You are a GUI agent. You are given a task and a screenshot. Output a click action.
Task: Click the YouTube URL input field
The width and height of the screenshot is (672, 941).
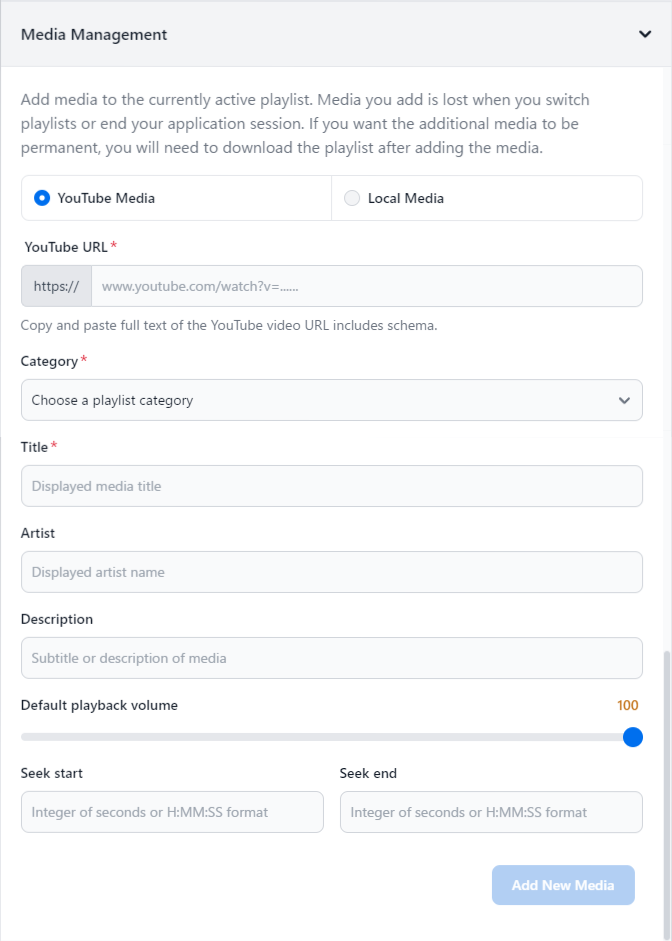coord(366,286)
